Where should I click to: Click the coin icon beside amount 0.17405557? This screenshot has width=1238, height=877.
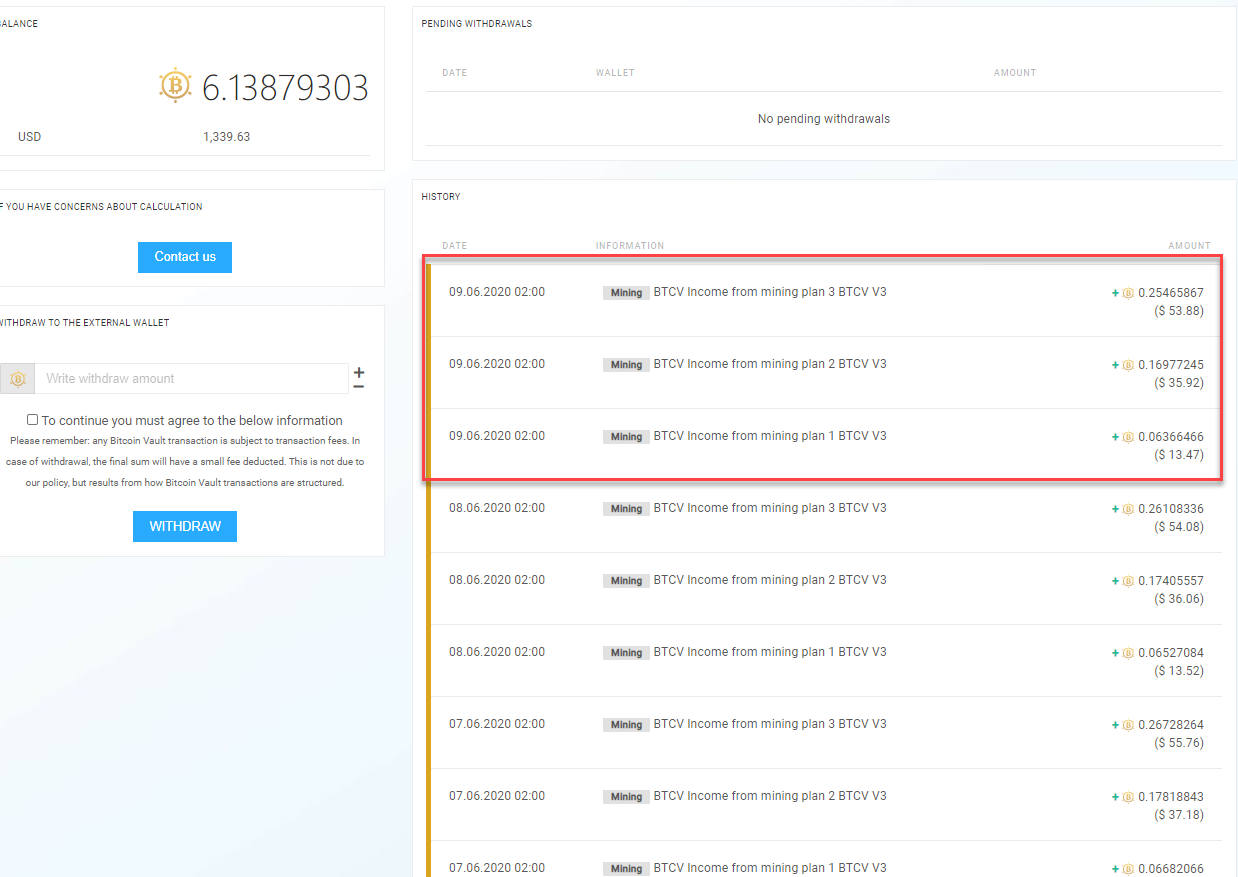pos(1128,581)
